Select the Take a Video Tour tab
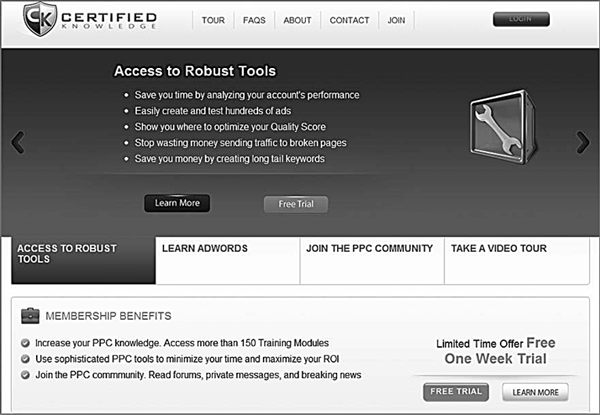 [517, 260]
